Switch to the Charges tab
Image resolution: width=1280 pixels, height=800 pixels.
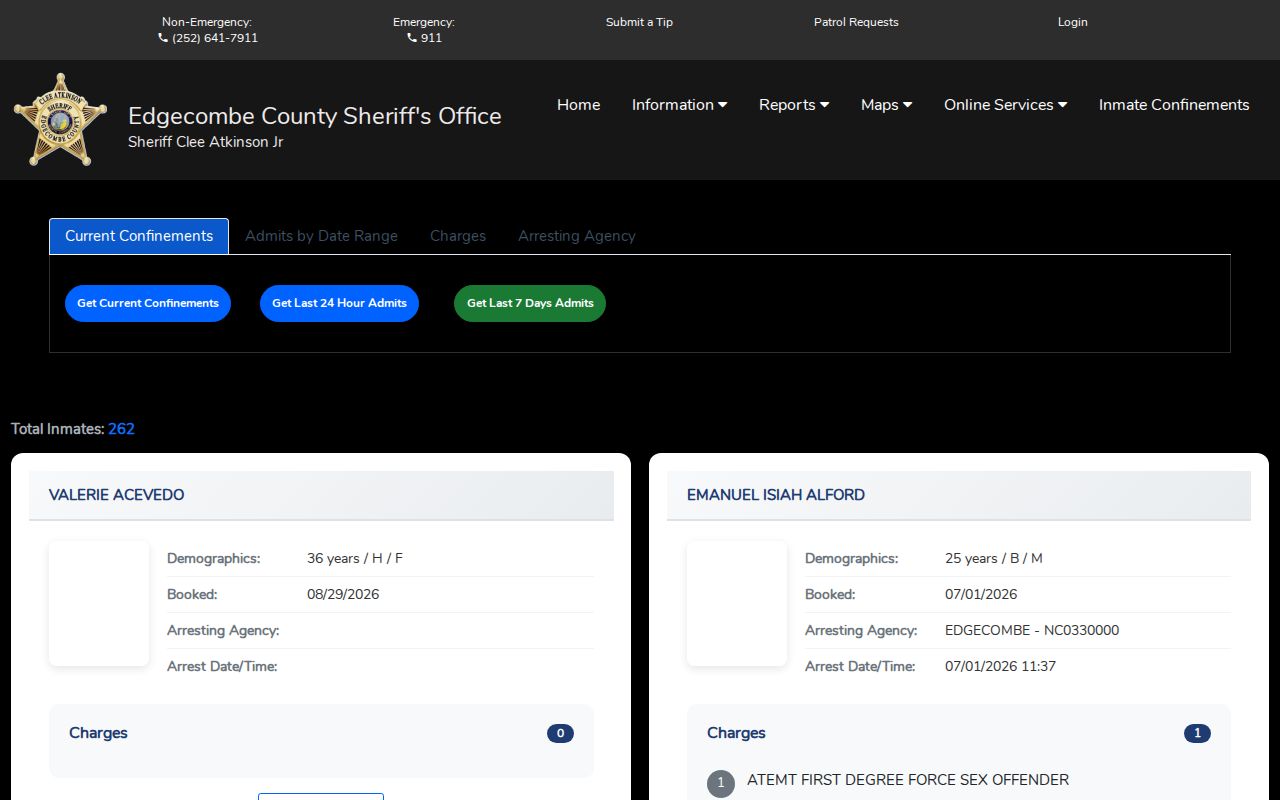(x=458, y=236)
